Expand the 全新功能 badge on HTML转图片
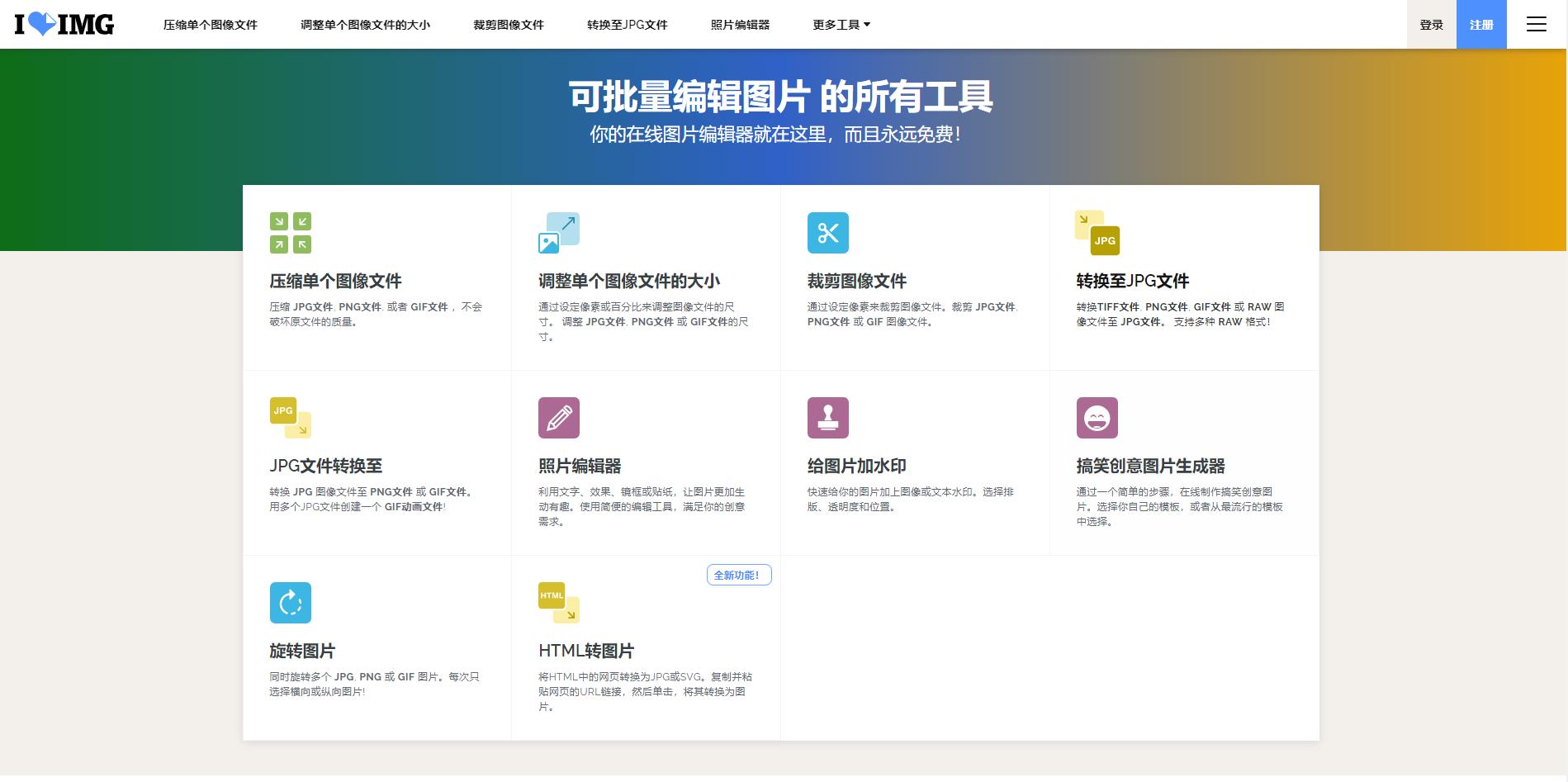Viewport: 1568px width, 782px height. [738, 575]
